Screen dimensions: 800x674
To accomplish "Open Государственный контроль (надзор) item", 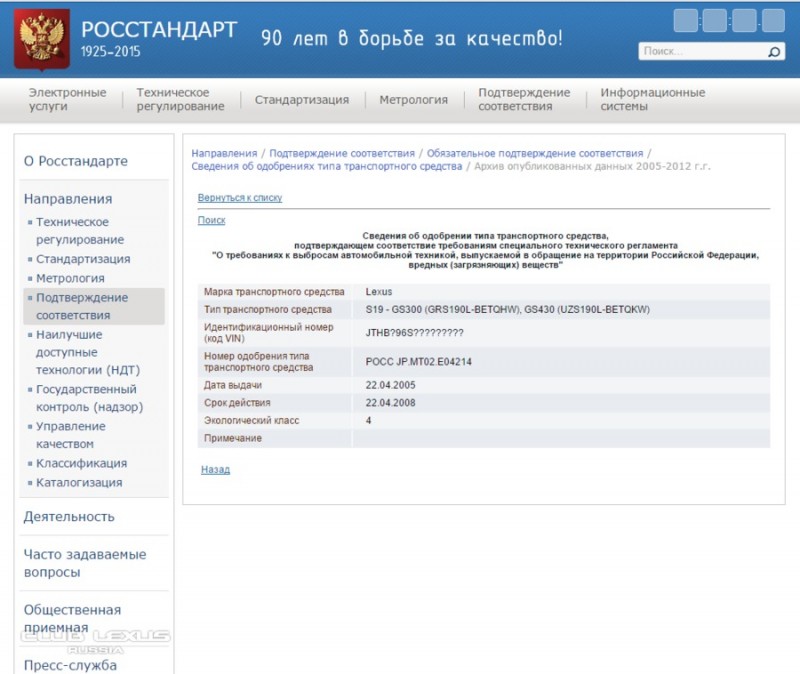I will (x=89, y=398).
